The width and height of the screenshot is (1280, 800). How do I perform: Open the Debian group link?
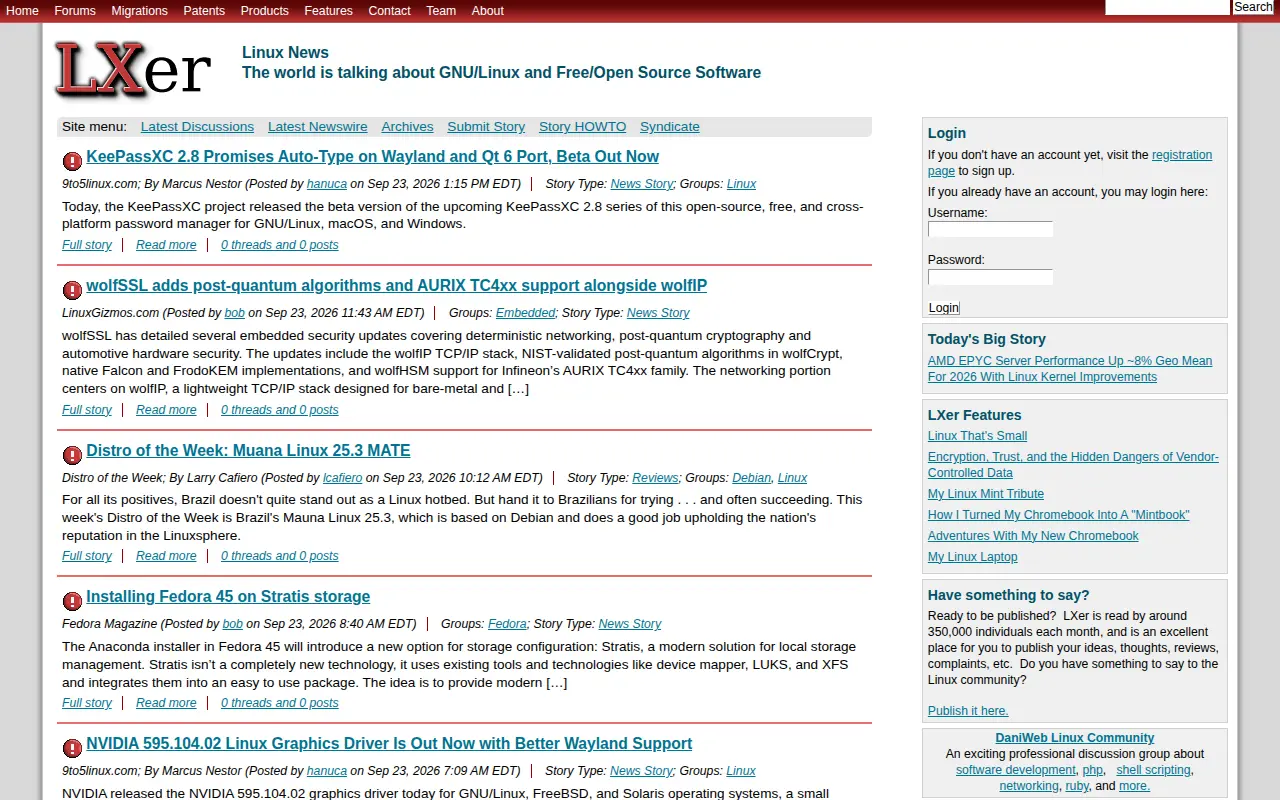[x=752, y=478]
